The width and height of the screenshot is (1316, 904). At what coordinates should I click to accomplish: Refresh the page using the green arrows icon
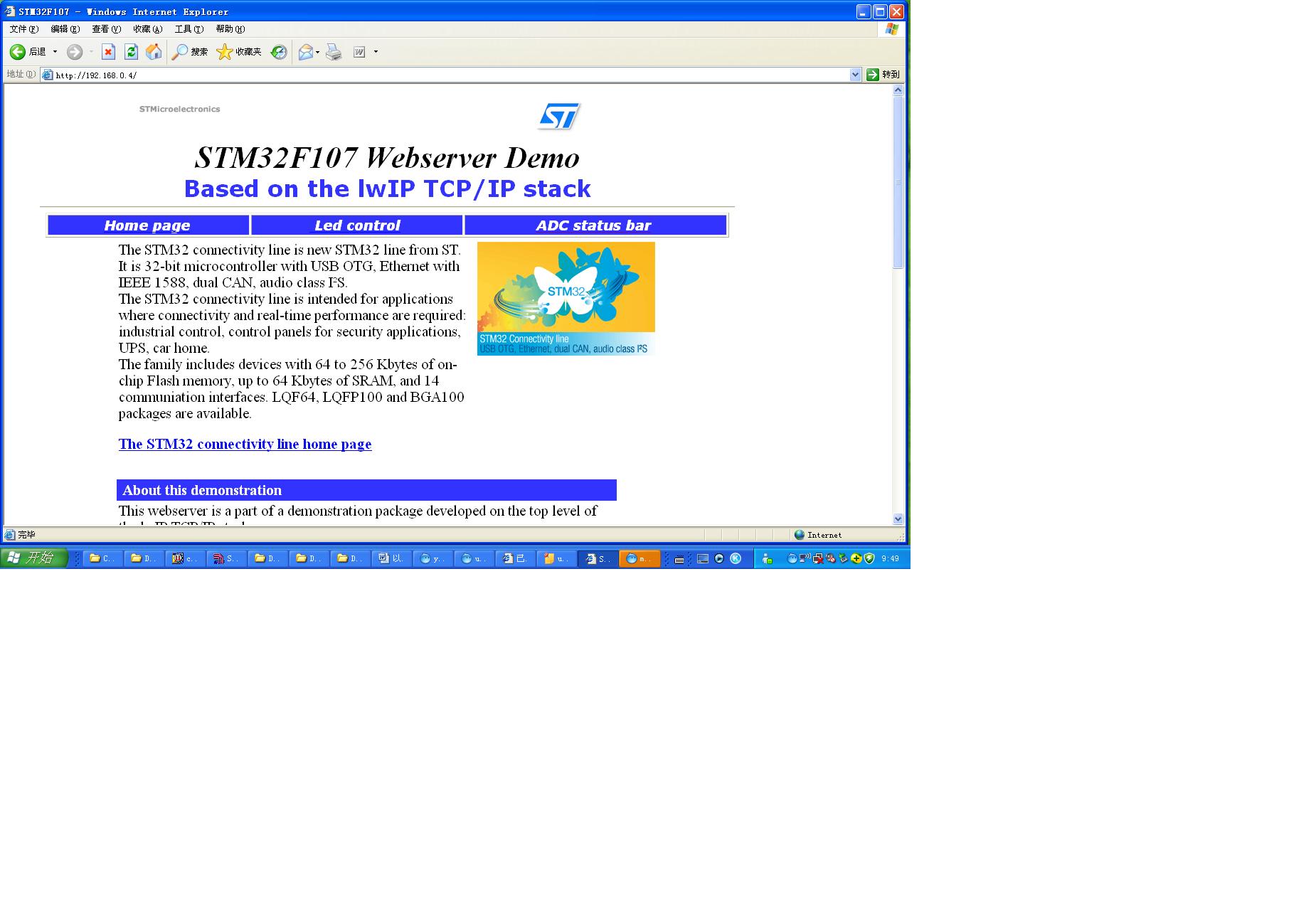pos(131,52)
